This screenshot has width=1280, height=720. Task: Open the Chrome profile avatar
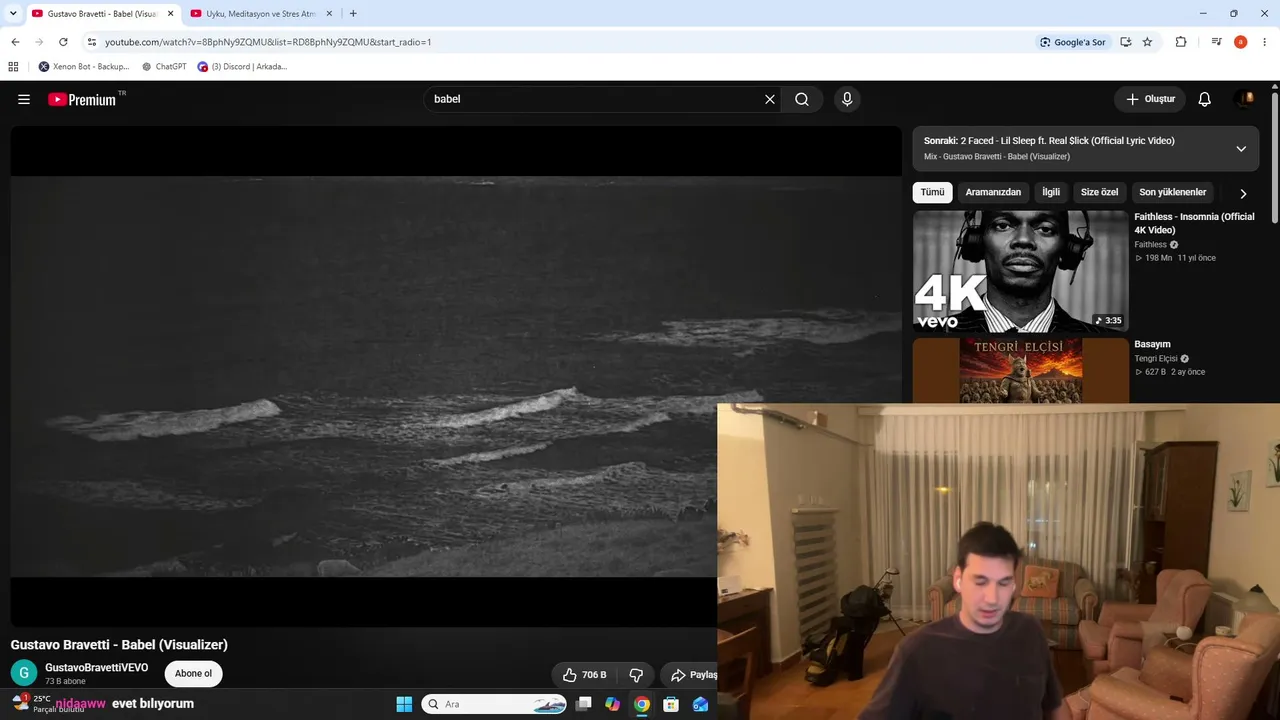[1240, 42]
